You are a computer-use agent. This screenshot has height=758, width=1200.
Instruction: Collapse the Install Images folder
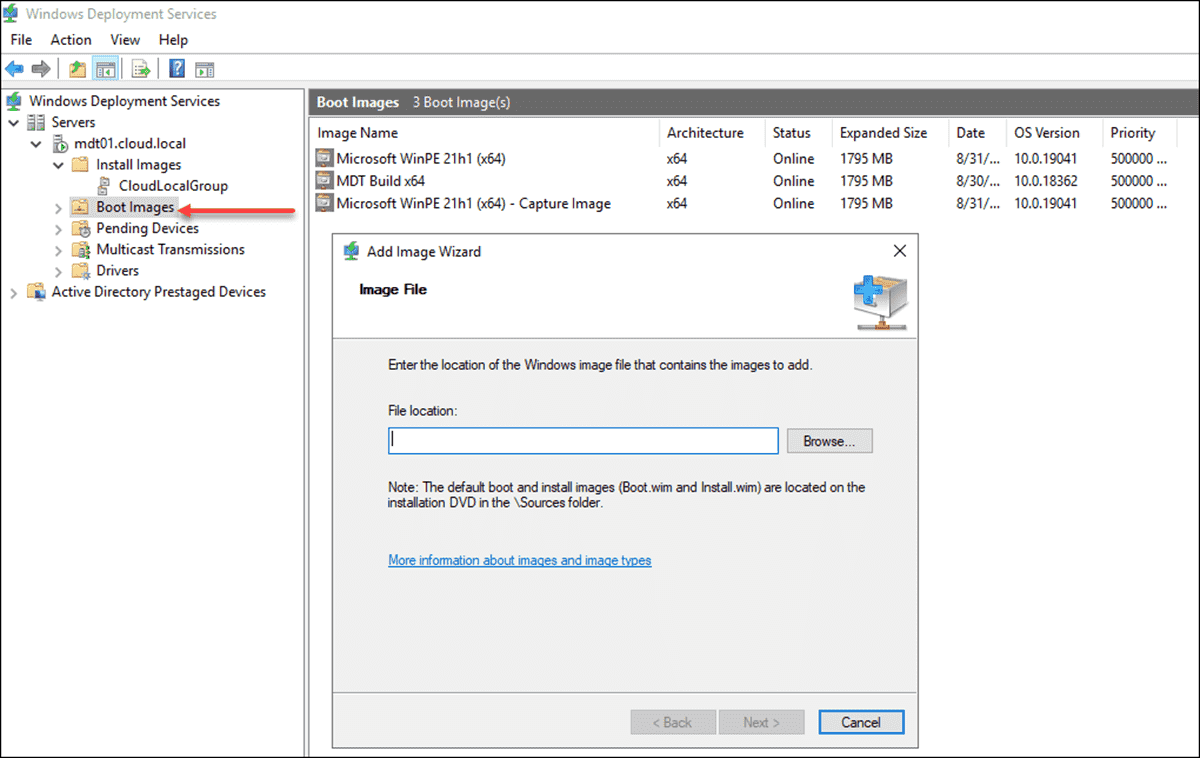(x=58, y=165)
